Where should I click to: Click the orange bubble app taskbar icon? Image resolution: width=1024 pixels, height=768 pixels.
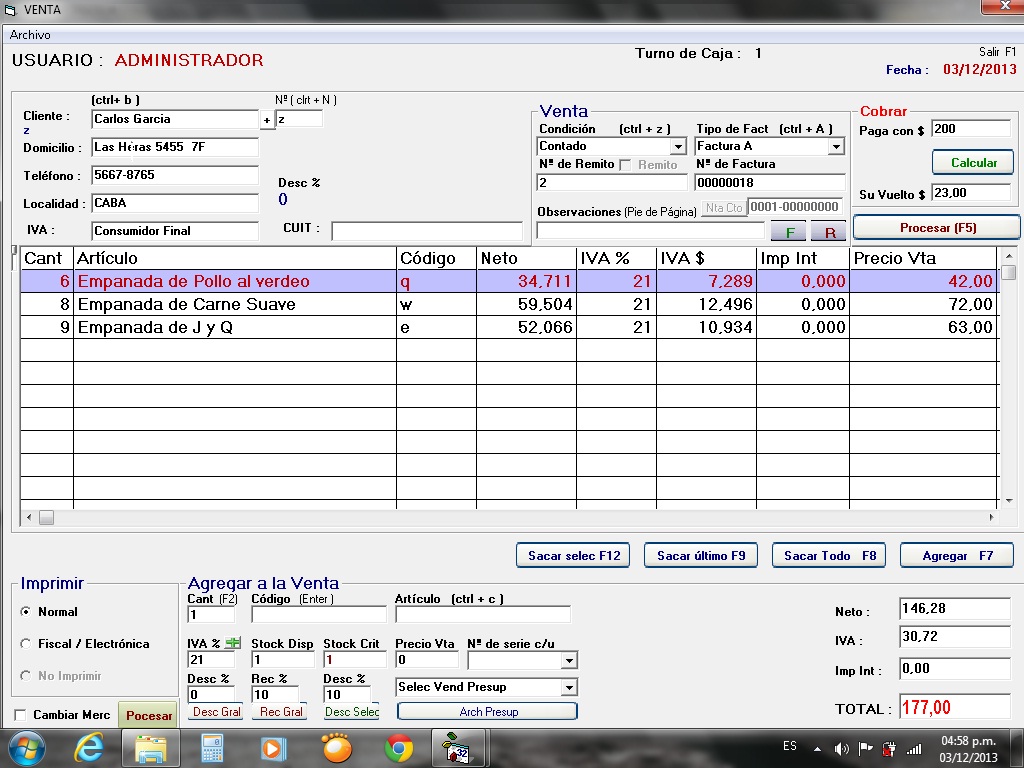(337, 748)
